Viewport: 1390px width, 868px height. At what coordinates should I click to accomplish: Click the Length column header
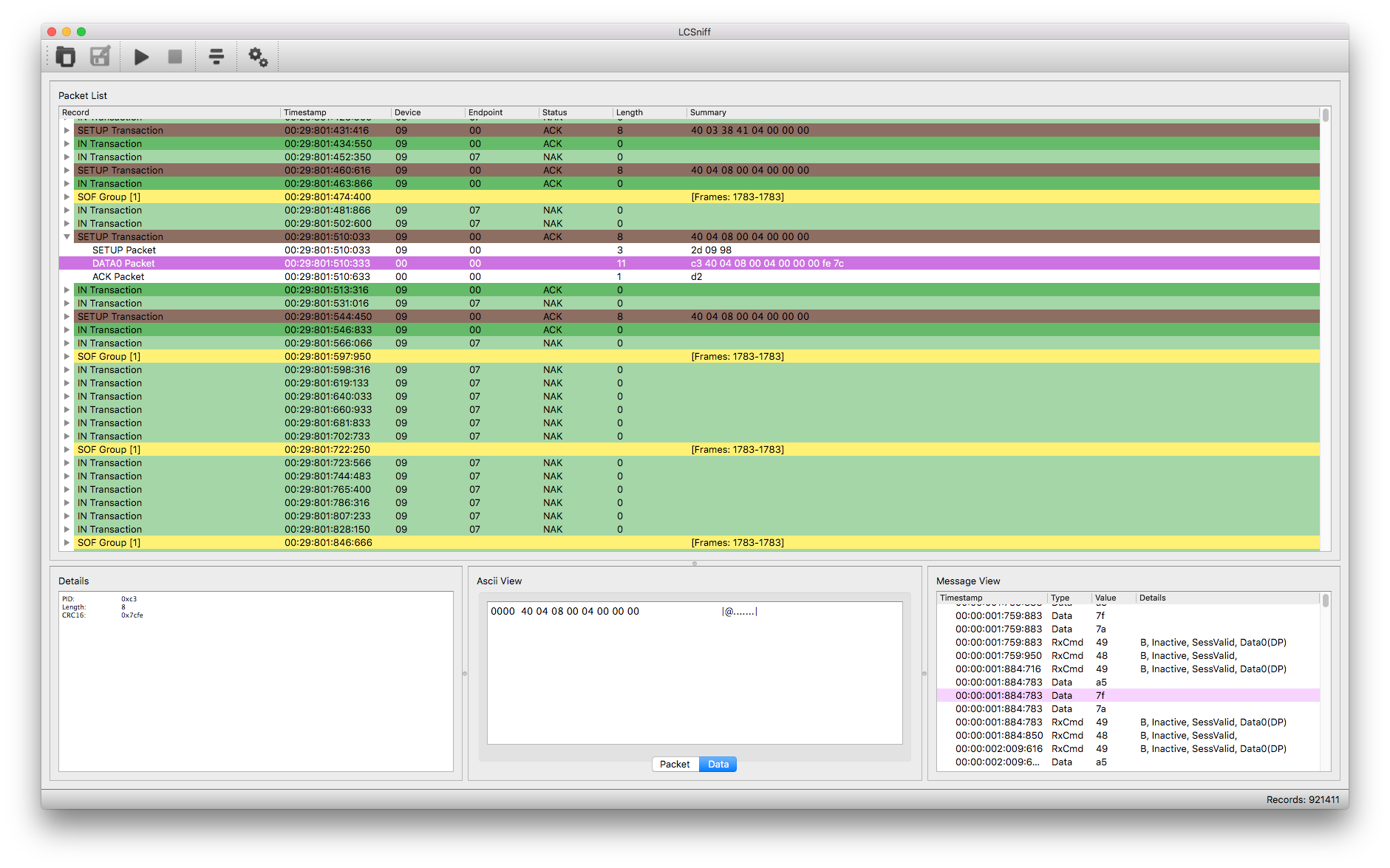click(650, 112)
